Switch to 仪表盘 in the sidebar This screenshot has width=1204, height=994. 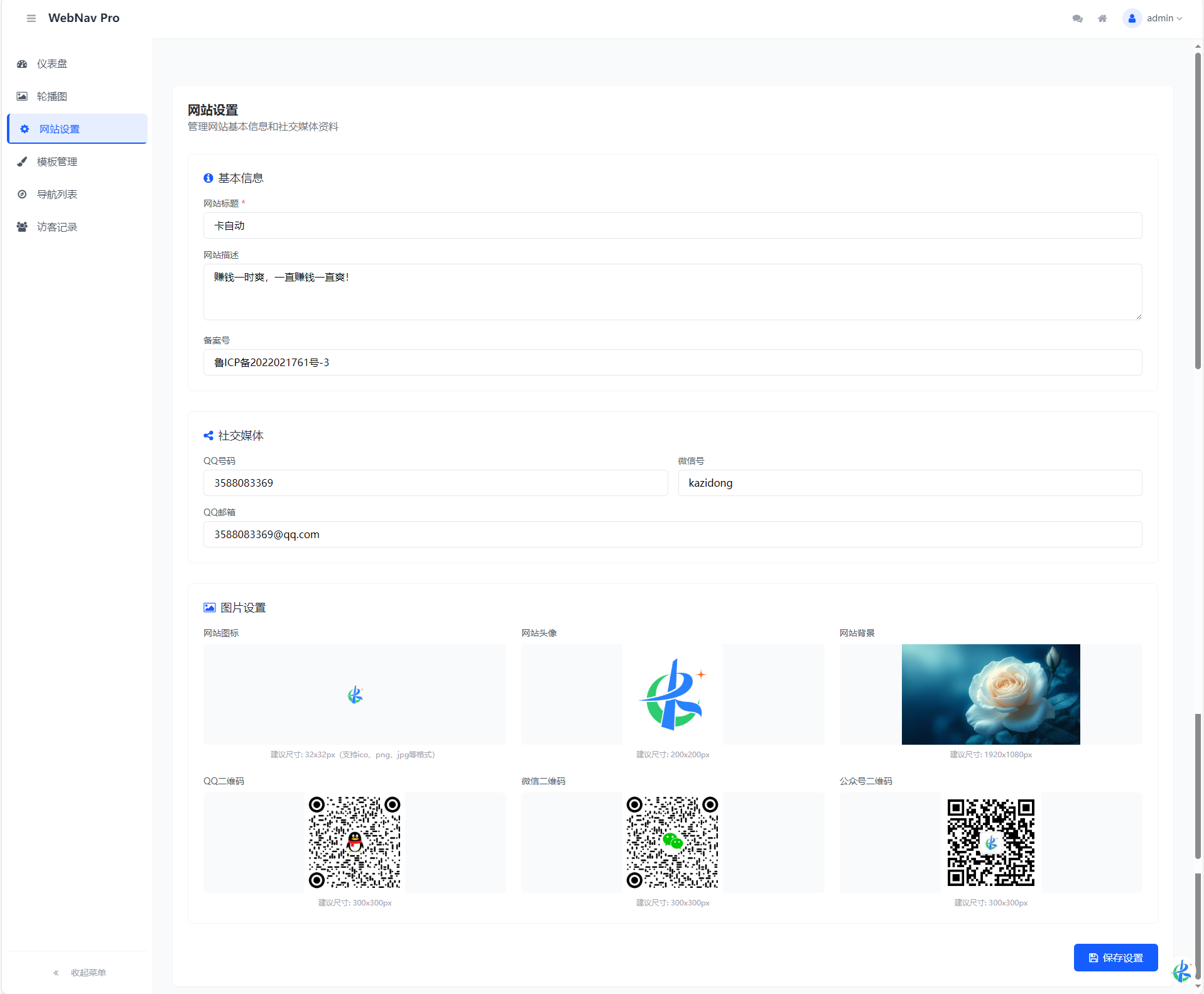(x=52, y=63)
